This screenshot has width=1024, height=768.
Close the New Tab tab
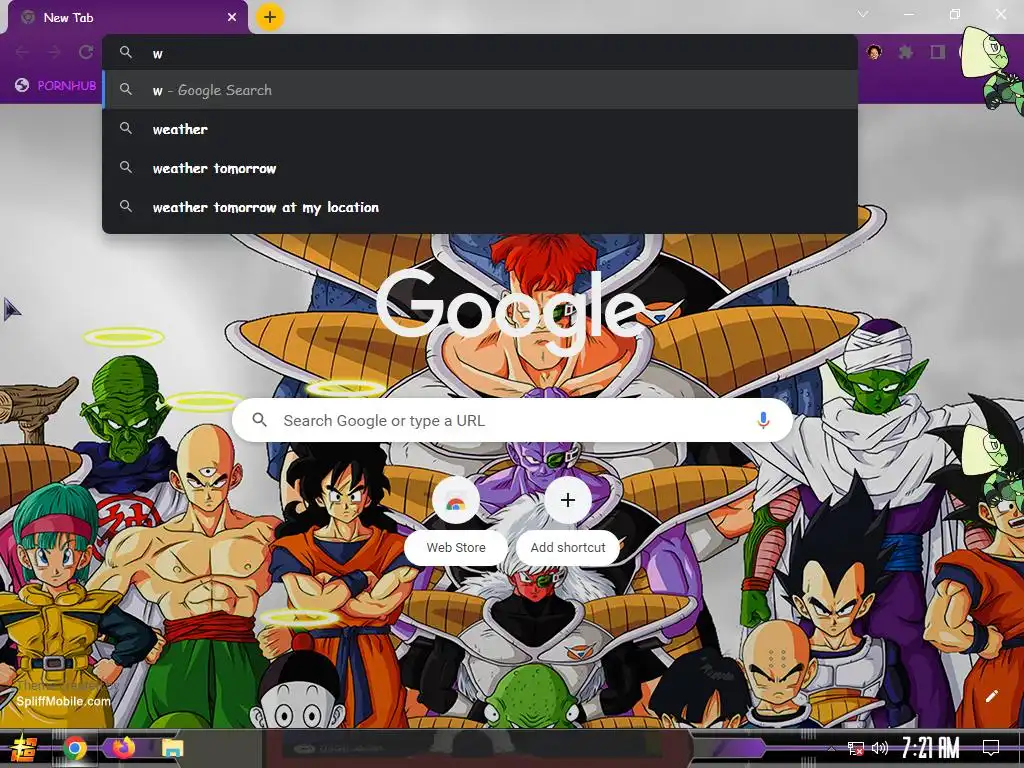point(232,17)
